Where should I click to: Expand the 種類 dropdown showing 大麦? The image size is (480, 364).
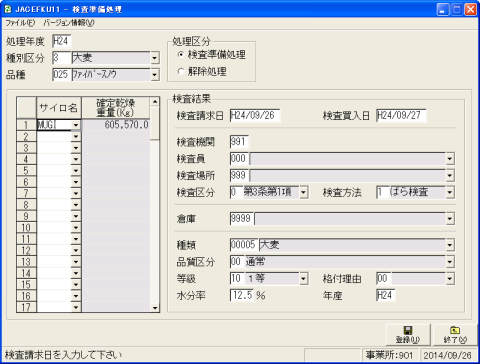click(450, 245)
